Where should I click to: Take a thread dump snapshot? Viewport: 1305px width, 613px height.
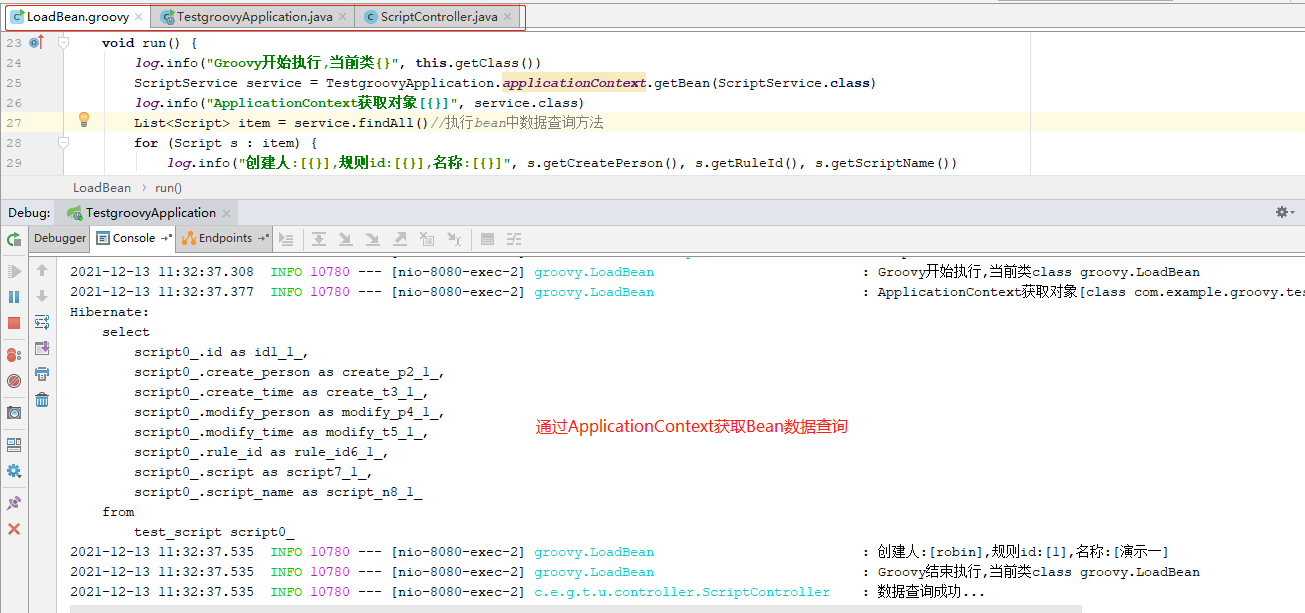12,412
